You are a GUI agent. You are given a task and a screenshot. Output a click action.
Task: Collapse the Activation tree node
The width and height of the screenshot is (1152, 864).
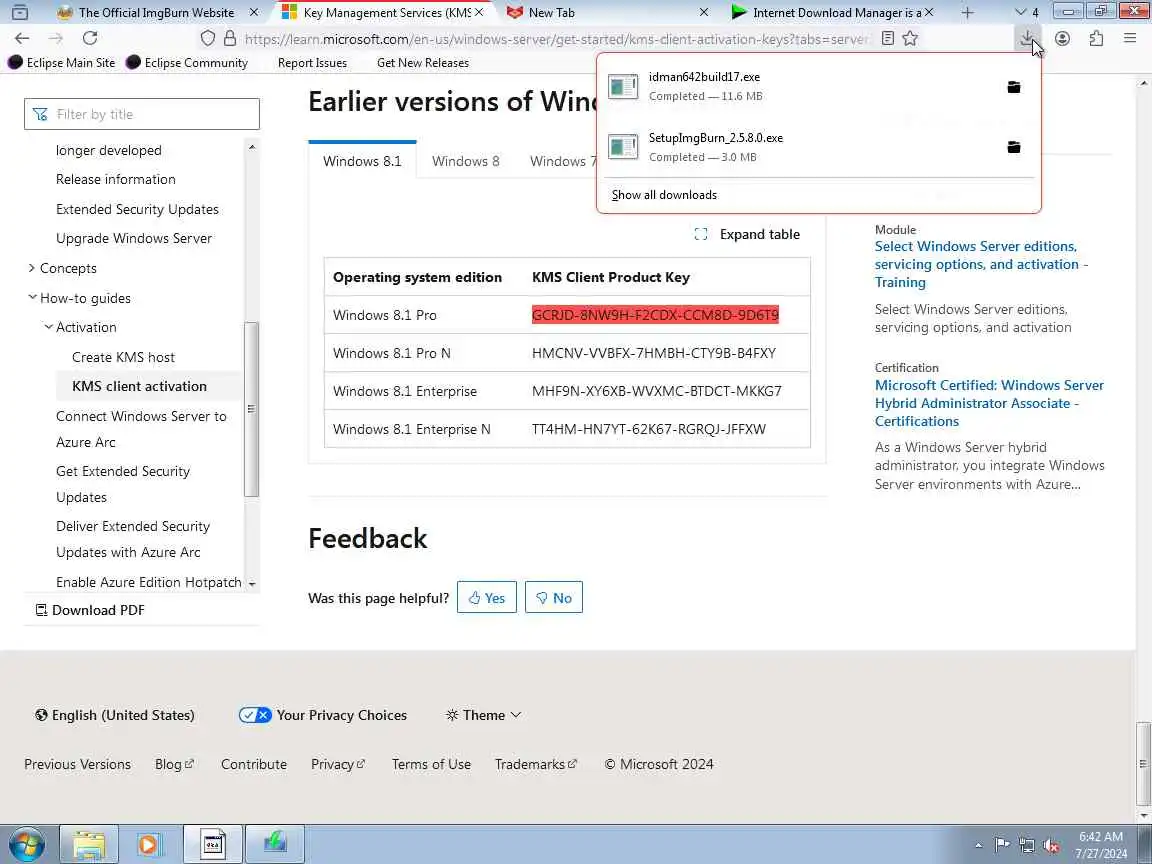tap(48, 327)
